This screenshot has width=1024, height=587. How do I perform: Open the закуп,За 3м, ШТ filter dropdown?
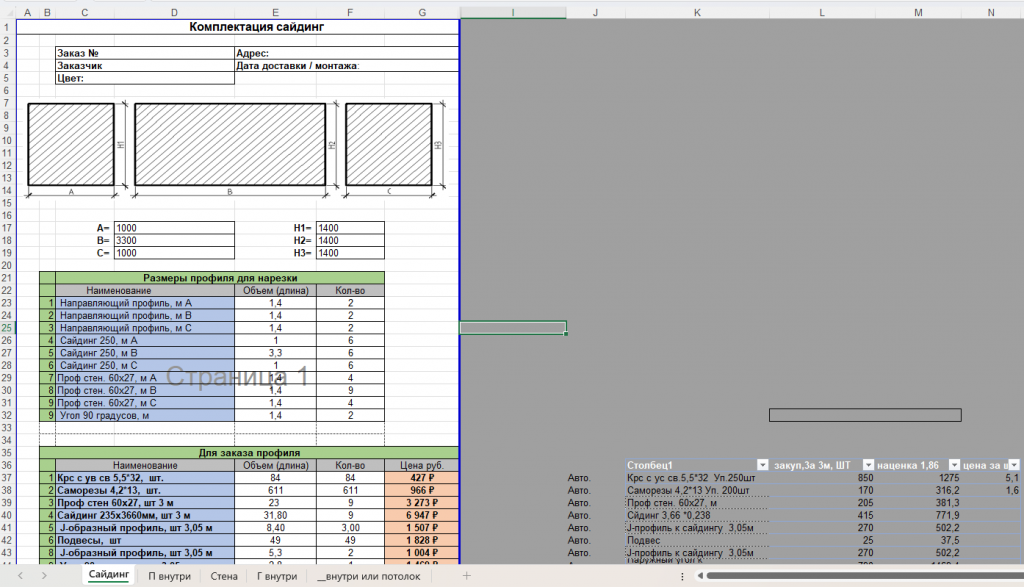tap(868, 465)
